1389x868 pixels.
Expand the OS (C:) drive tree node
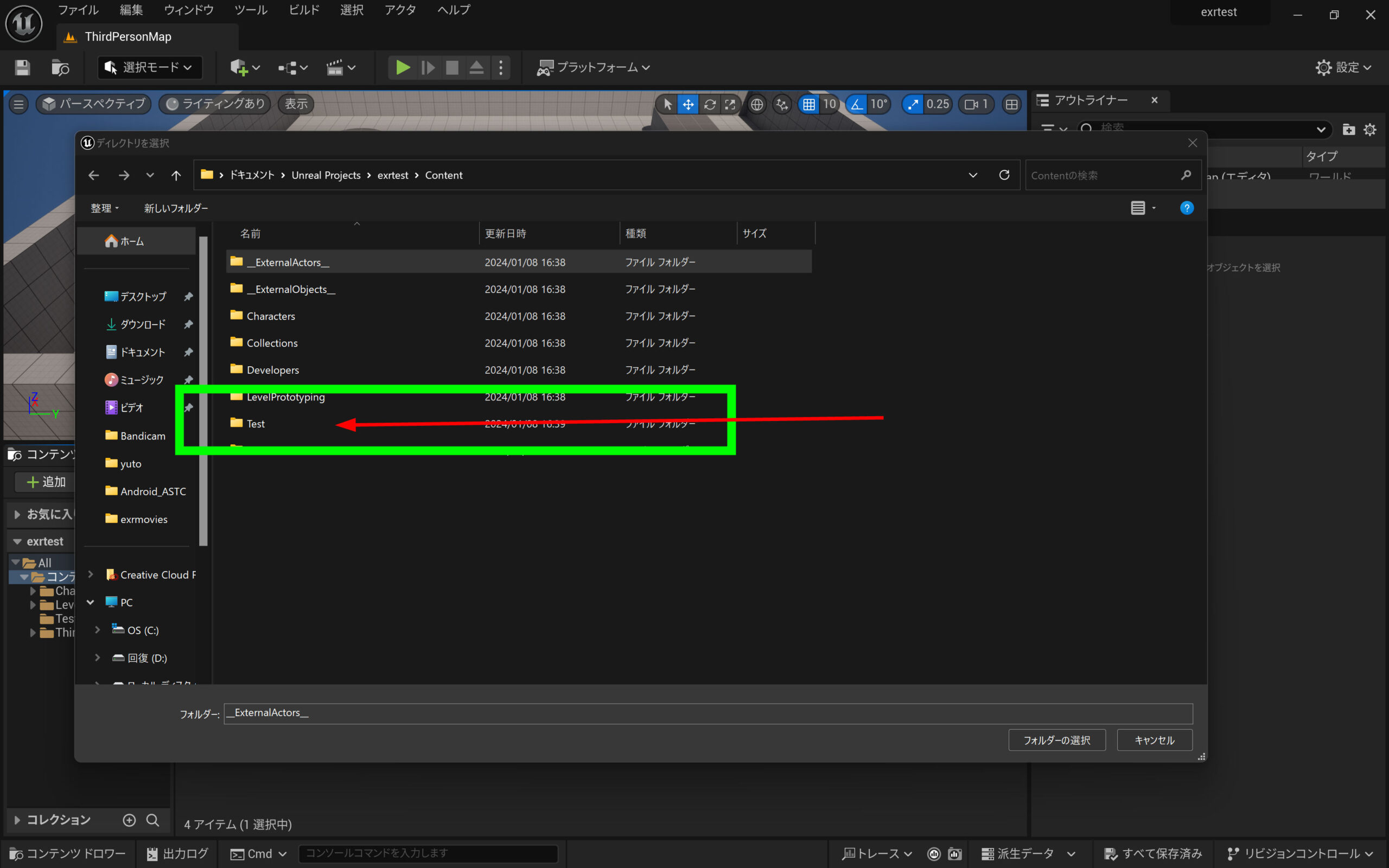click(x=98, y=630)
